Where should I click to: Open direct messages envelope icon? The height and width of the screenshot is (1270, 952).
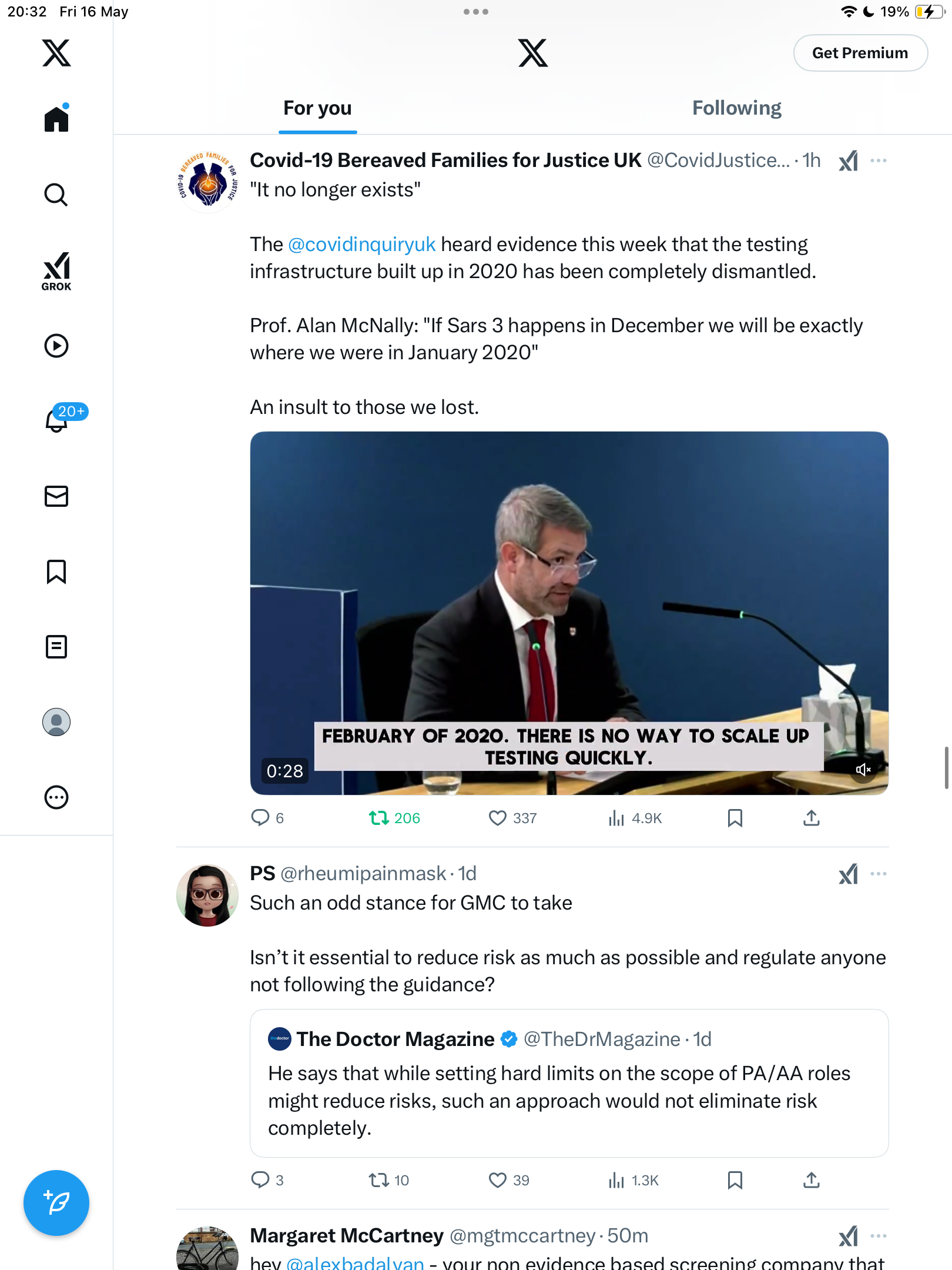click(x=56, y=496)
